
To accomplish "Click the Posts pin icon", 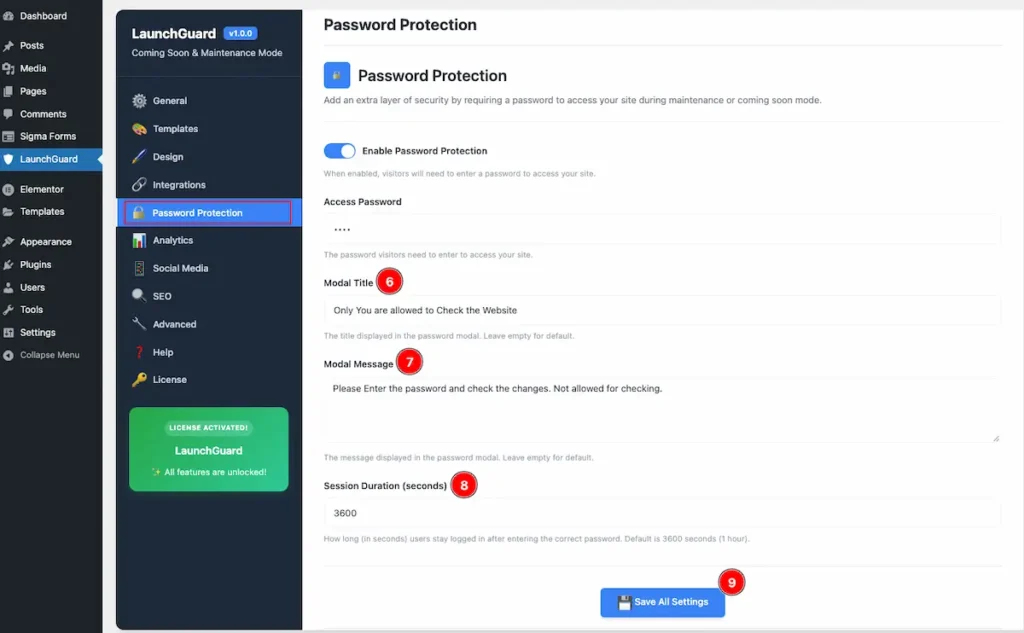I will pyautogui.click(x=8, y=46).
